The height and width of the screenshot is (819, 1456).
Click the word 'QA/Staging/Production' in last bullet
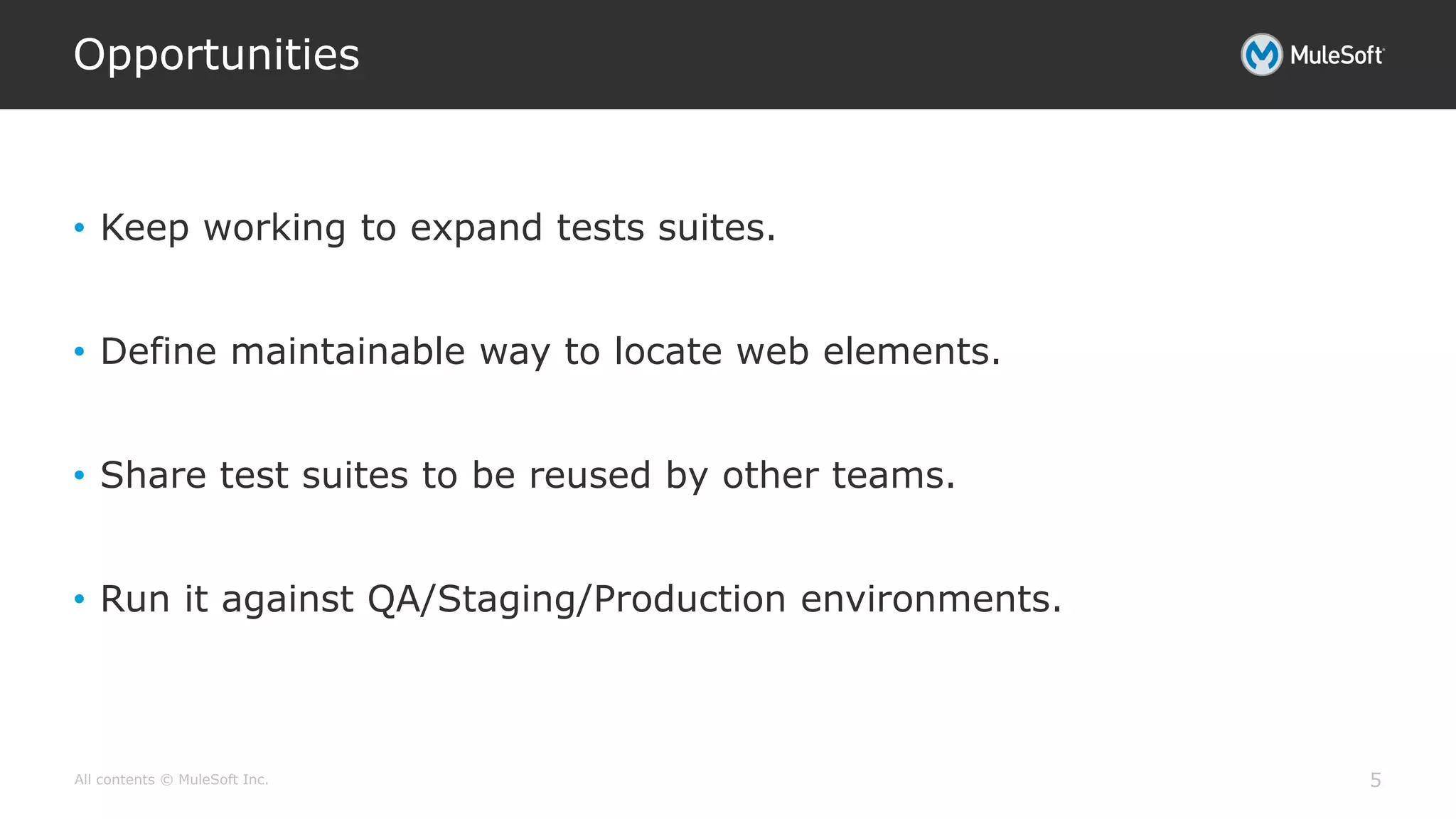[577, 599]
